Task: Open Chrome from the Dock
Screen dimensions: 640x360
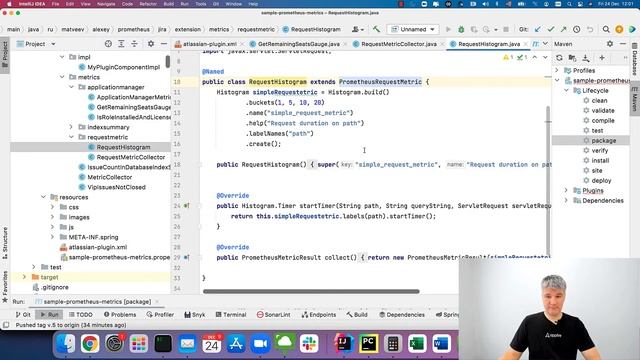Action: coord(90,343)
